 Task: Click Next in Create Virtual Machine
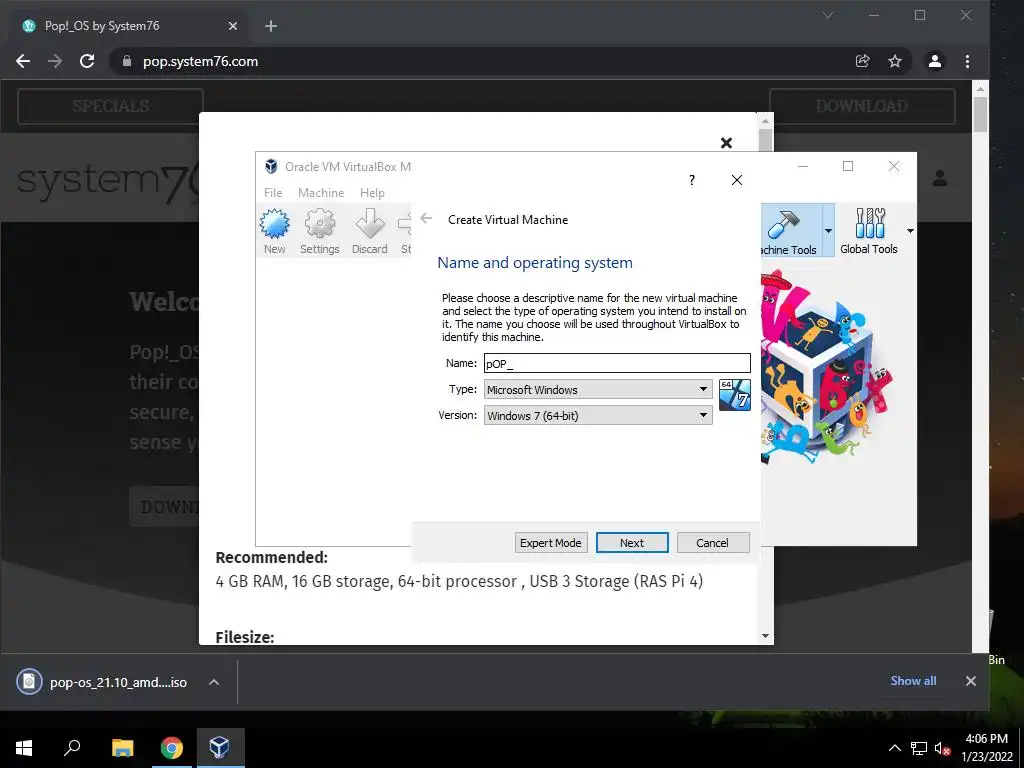[632, 543]
